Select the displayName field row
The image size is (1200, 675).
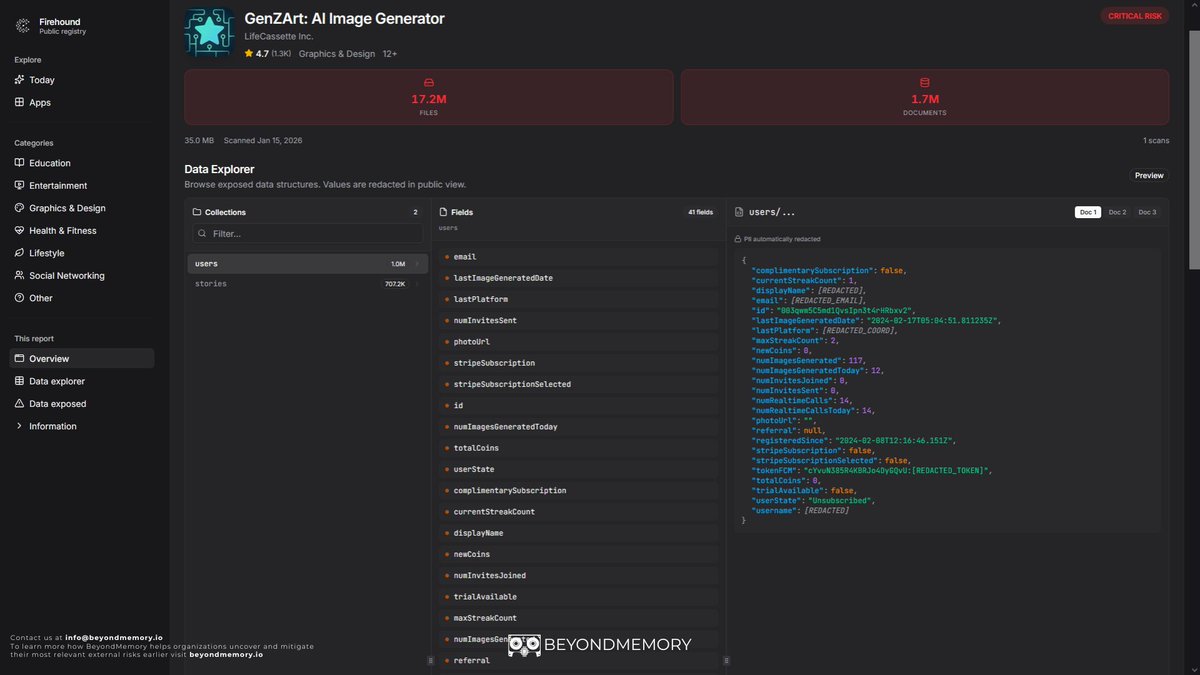pos(578,533)
